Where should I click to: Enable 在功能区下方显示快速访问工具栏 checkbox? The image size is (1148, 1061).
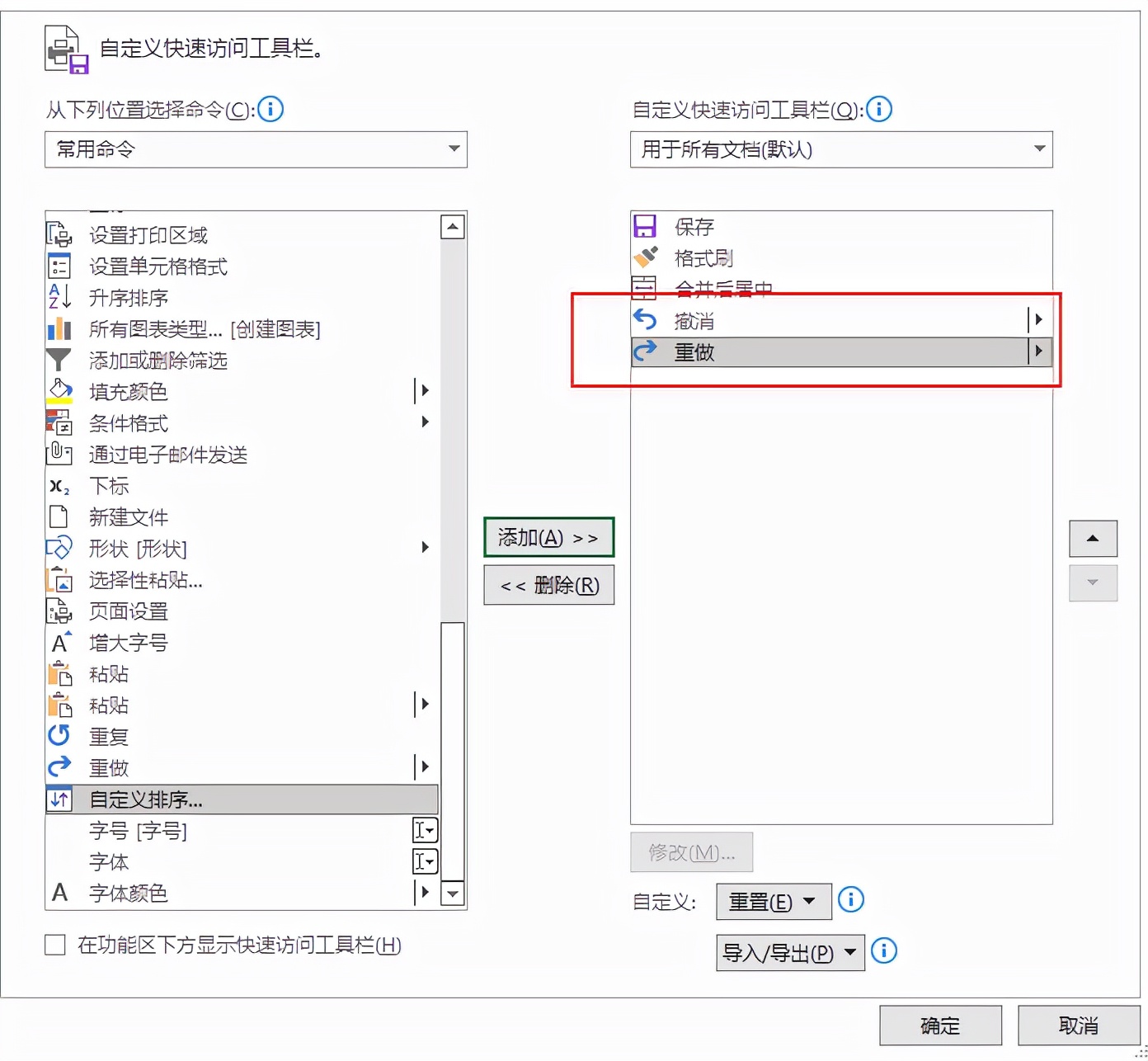point(55,945)
